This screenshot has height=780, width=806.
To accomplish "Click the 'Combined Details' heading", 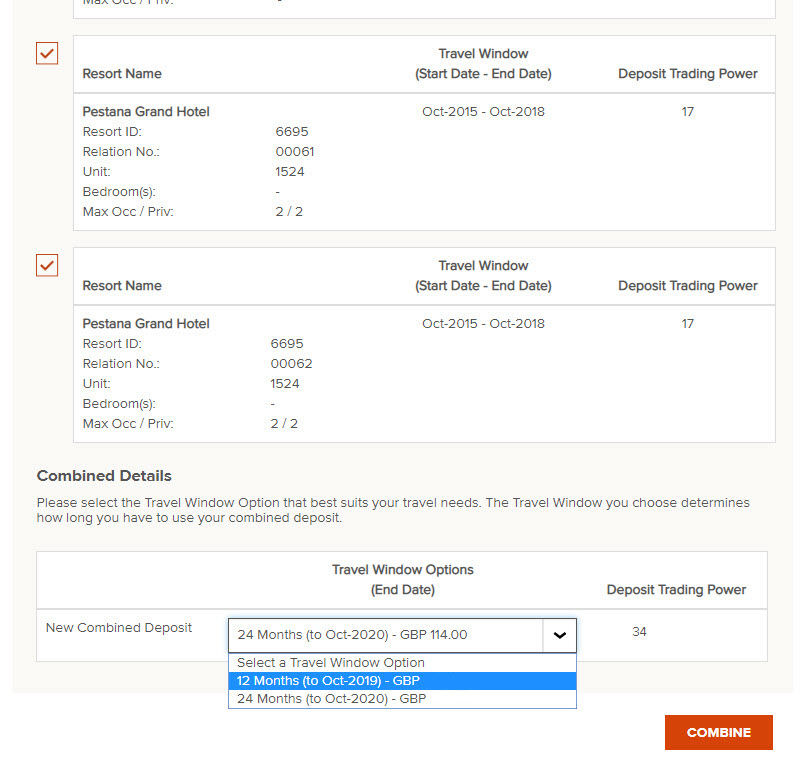I will 104,476.
